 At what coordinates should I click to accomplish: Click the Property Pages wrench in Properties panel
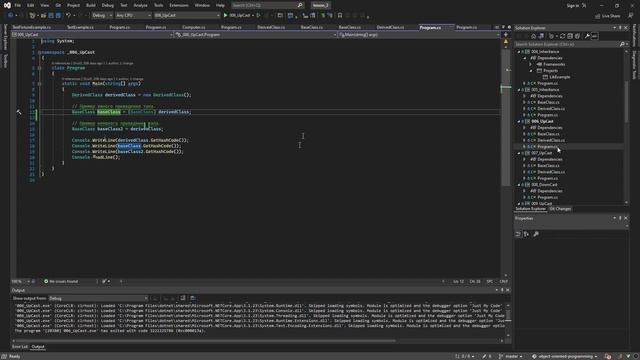pos(536,234)
